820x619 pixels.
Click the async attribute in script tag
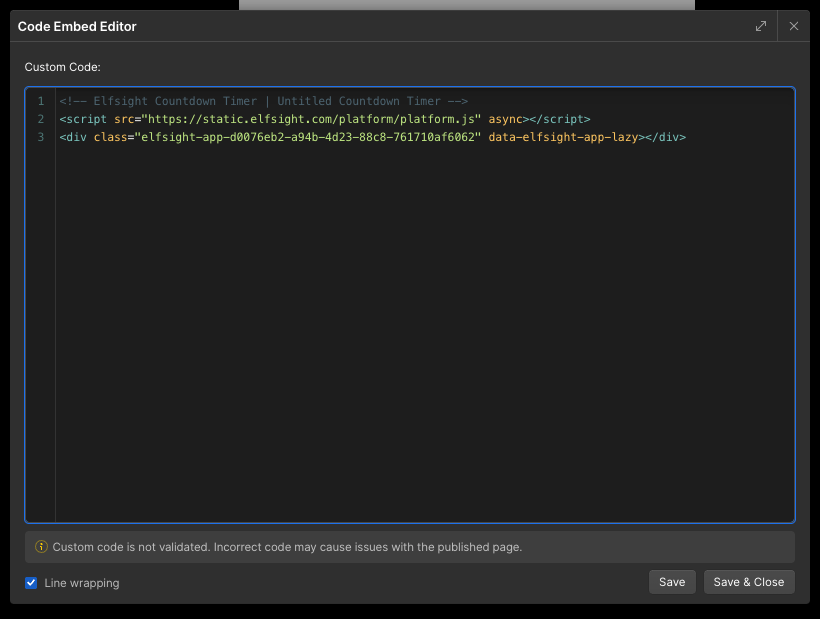click(x=505, y=119)
